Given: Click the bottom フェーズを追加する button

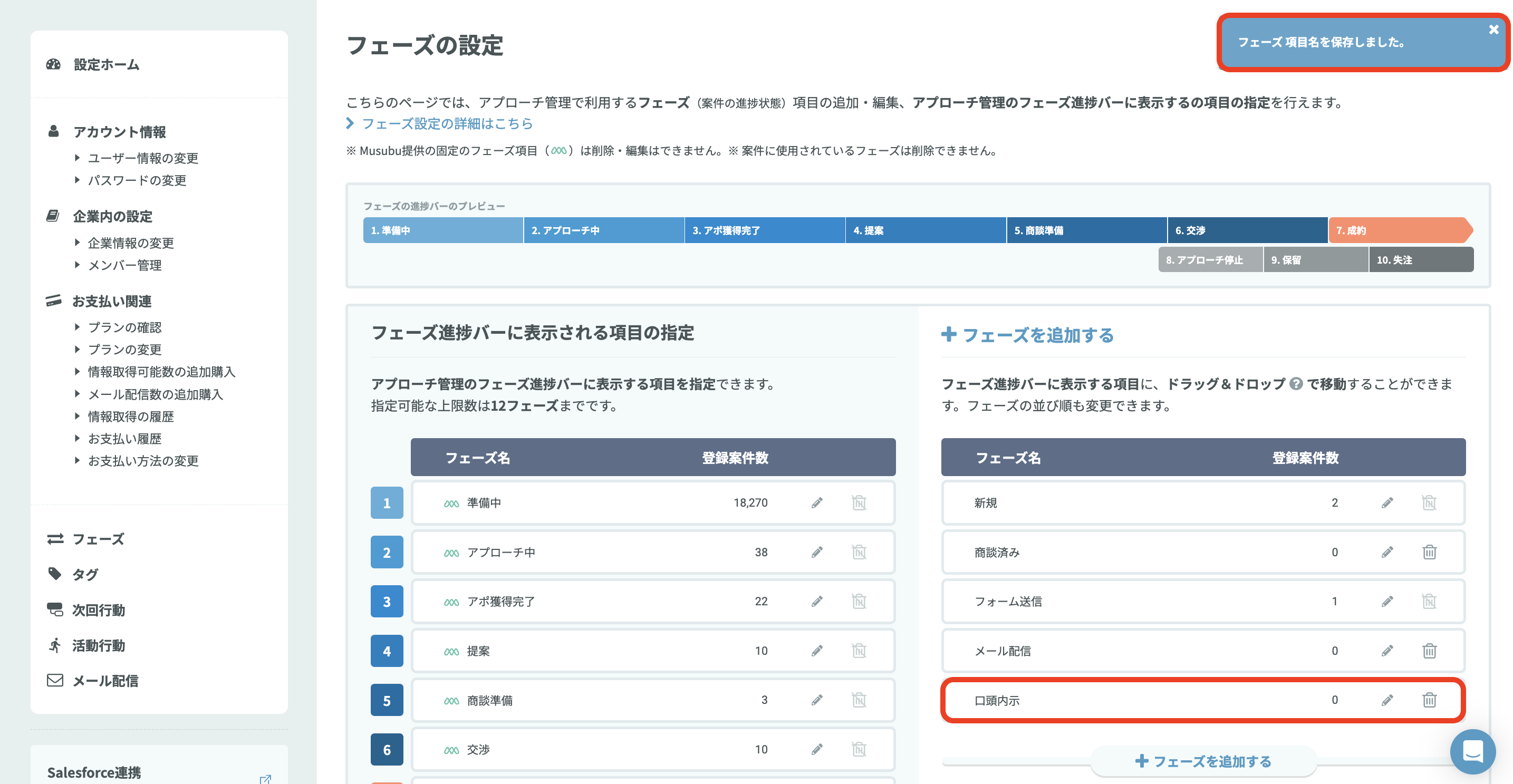Looking at the screenshot, I should 1203,761.
